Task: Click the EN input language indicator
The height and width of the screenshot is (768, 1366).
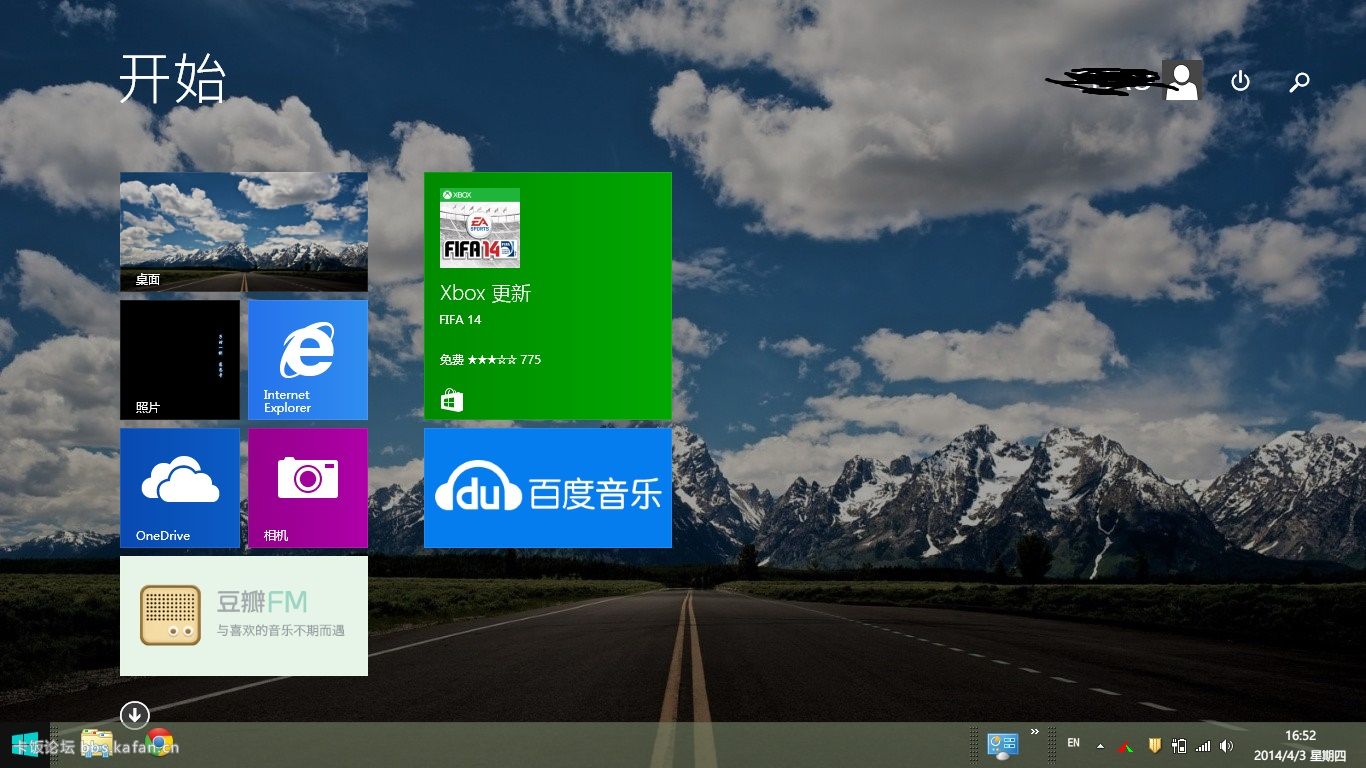Action: [1073, 743]
